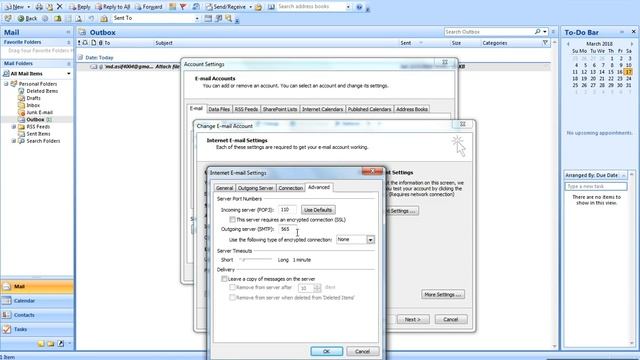Image resolution: width=640 pixels, height=360 pixels.
Task: Toggle Remove when deleted from Deleted Items
Action: click(x=232, y=298)
